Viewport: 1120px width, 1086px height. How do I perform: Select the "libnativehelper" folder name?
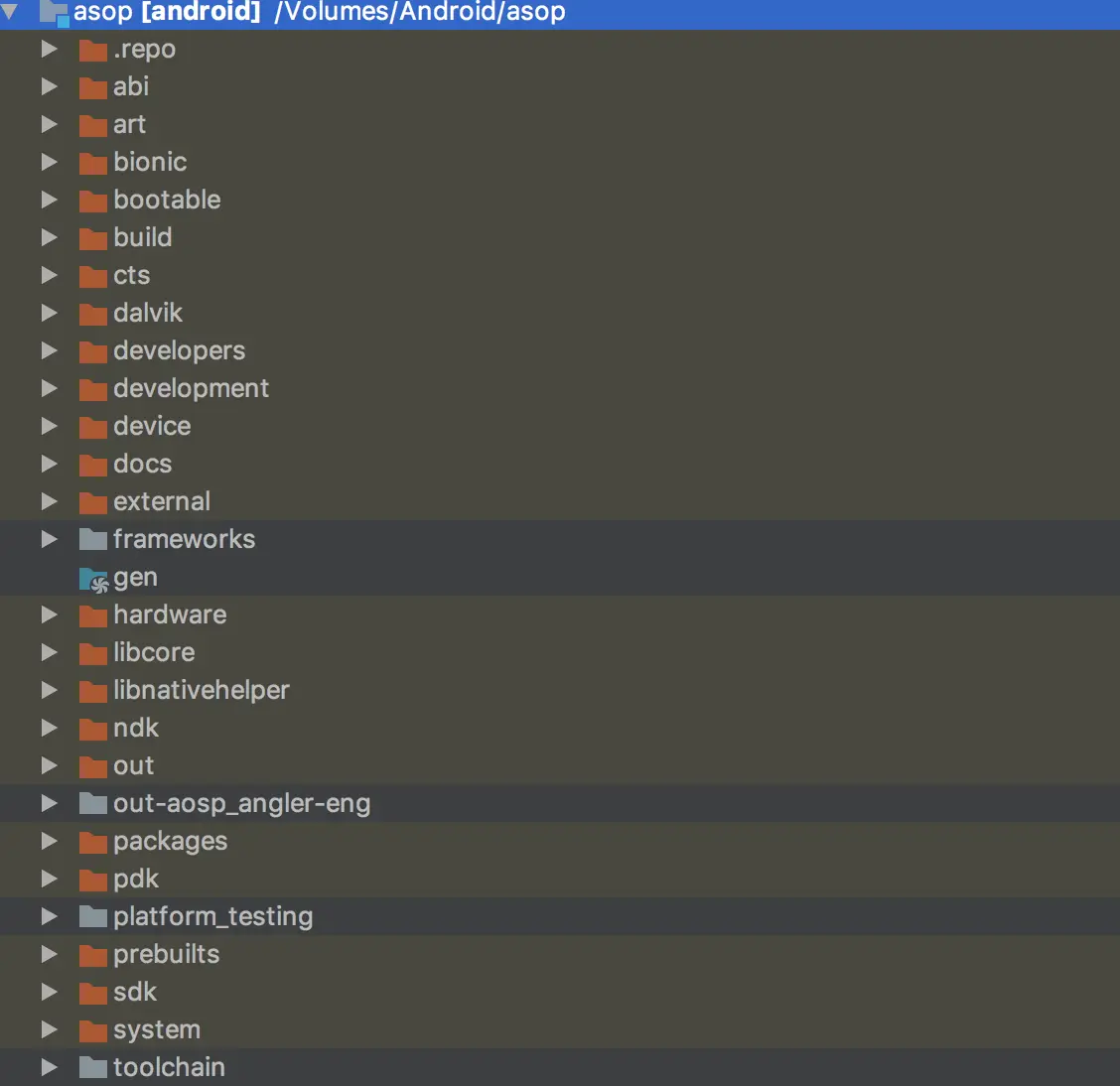tap(201, 691)
